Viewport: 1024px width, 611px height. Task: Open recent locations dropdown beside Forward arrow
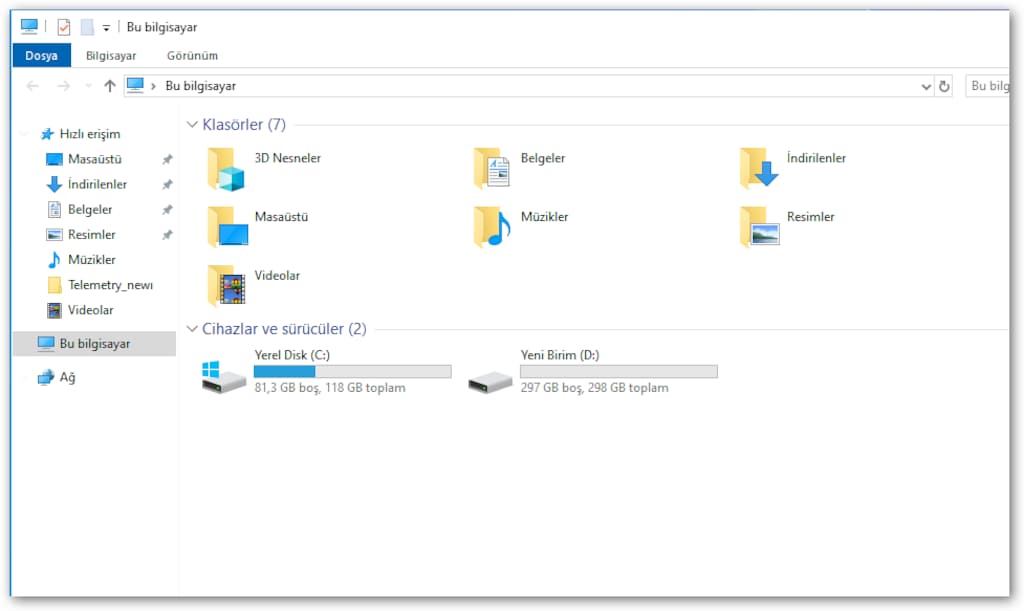[88, 86]
